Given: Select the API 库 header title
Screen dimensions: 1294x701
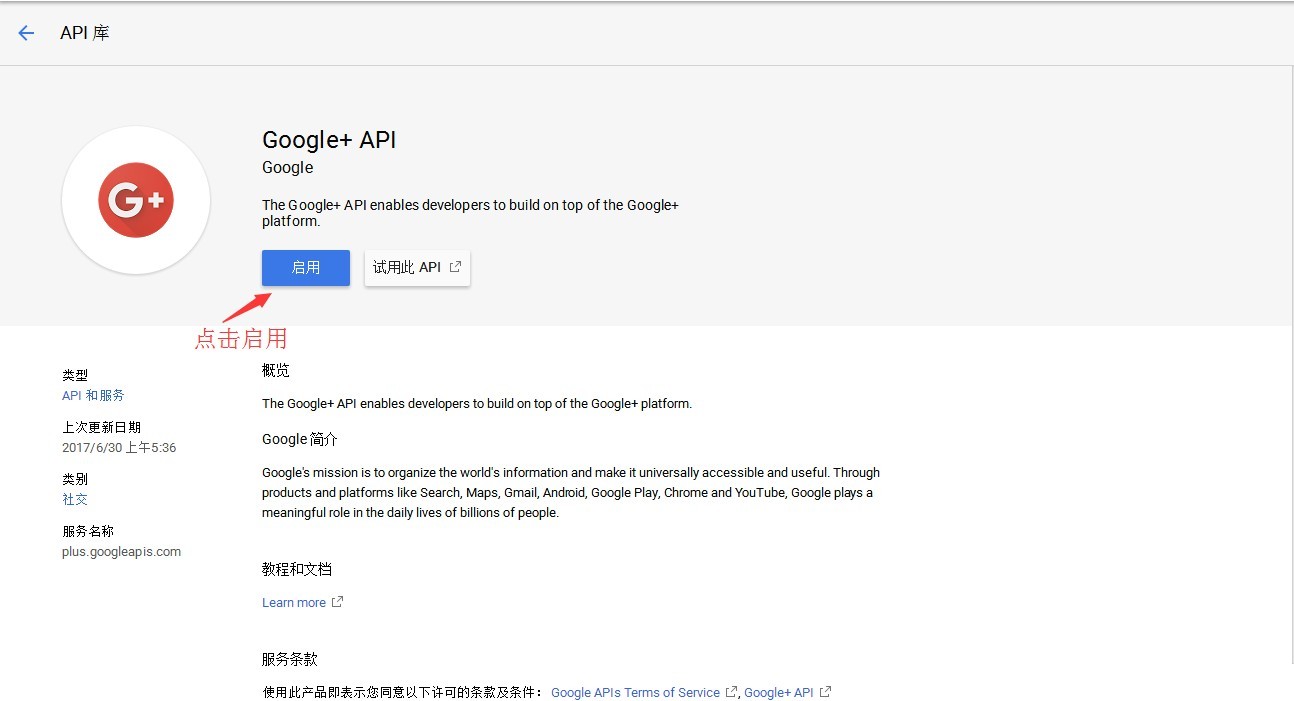Looking at the screenshot, I should (x=85, y=33).
